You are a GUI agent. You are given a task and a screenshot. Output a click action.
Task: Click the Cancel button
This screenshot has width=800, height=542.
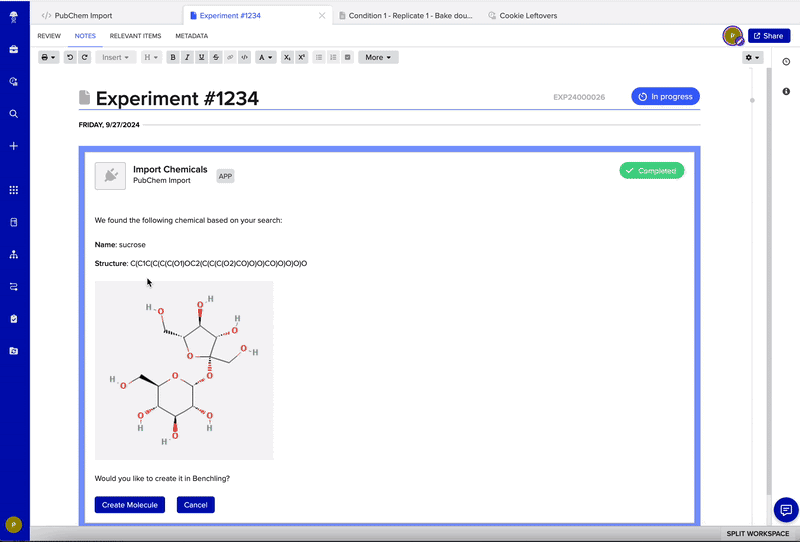[x=195, y=505]
